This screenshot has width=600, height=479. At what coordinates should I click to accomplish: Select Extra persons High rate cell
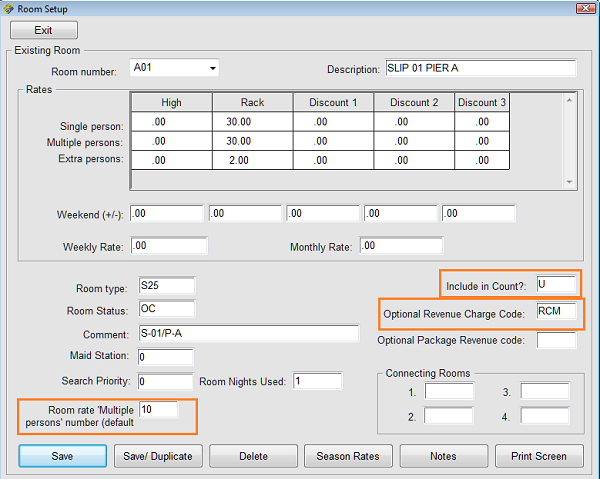pos(172,160)
